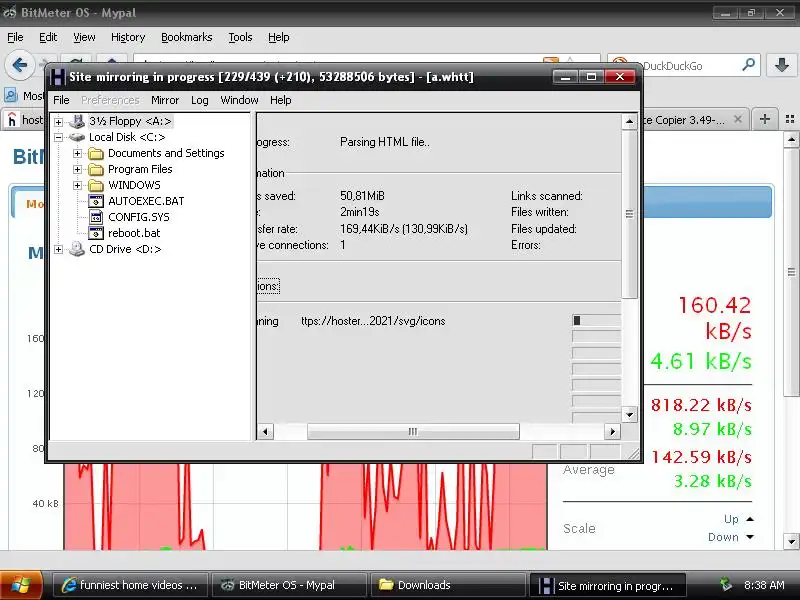Open the Mypal Downloads arrow button

click(782, 65)
